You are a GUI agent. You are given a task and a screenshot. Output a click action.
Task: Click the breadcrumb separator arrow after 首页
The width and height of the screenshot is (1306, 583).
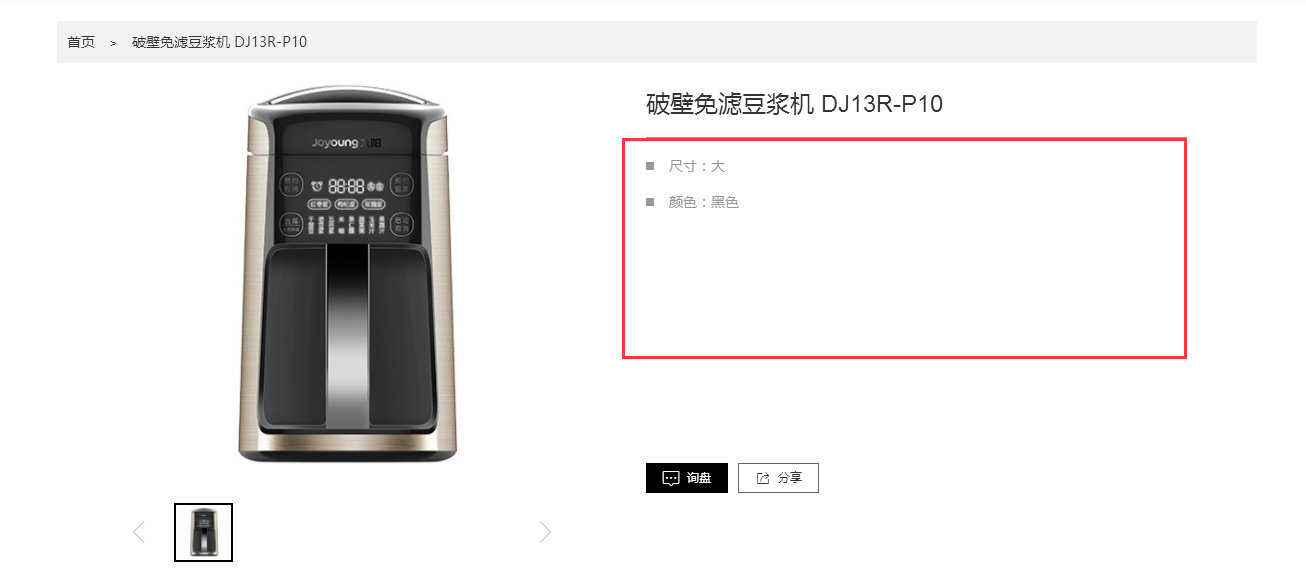pyautogui.click(x=114, y=42)
